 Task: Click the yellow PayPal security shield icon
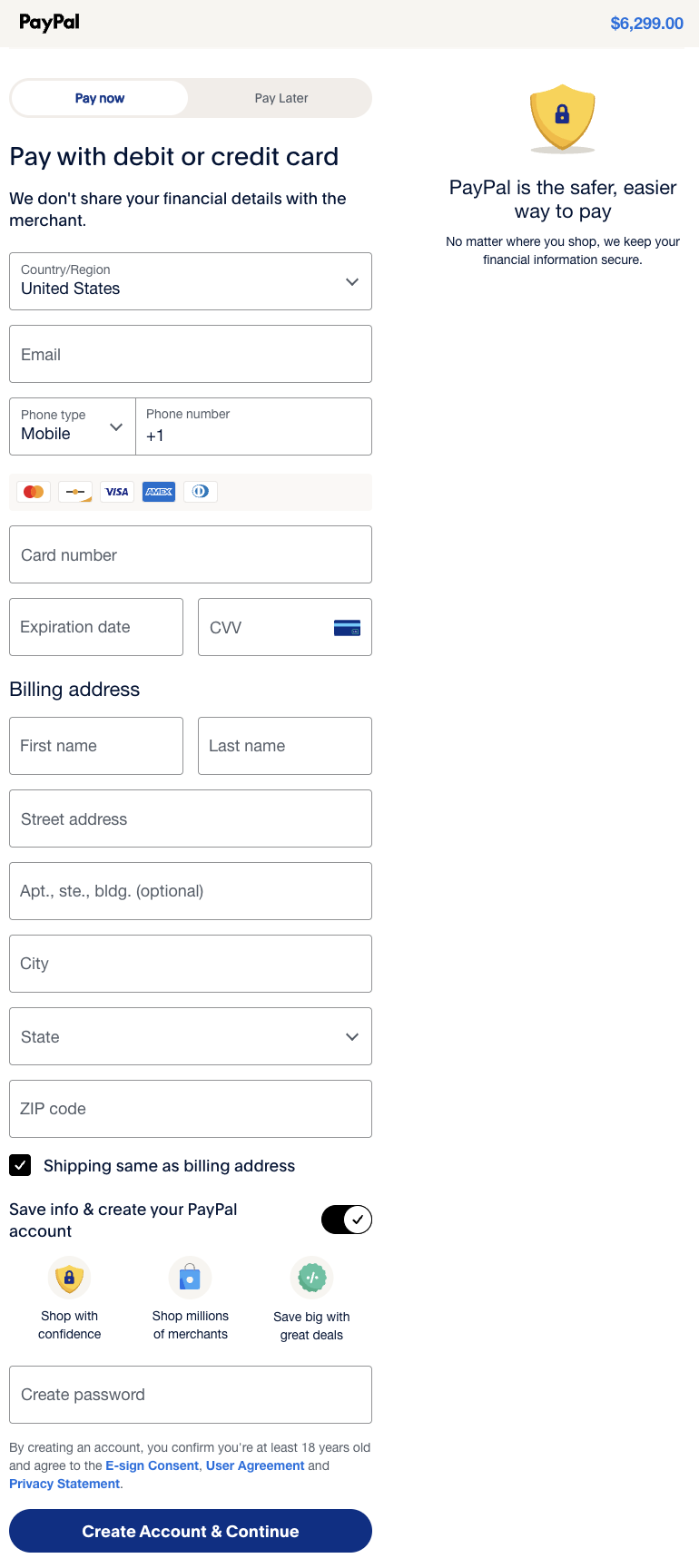(x=562, y=119)
